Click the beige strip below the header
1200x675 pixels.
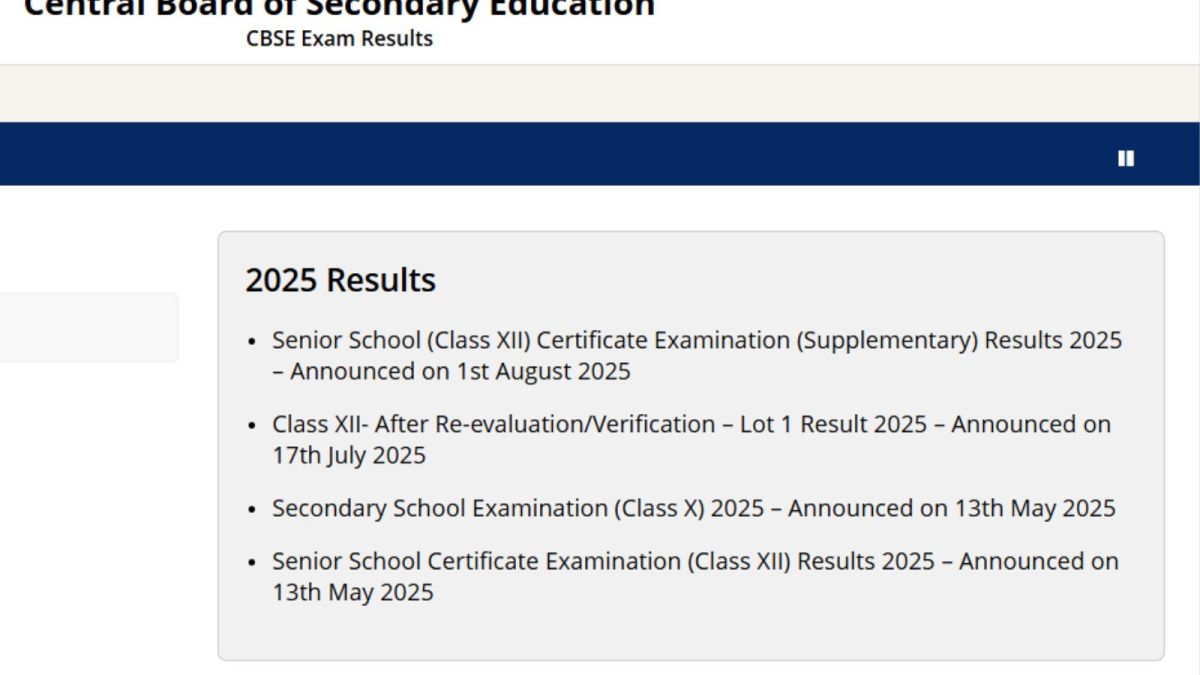point(600,93)
